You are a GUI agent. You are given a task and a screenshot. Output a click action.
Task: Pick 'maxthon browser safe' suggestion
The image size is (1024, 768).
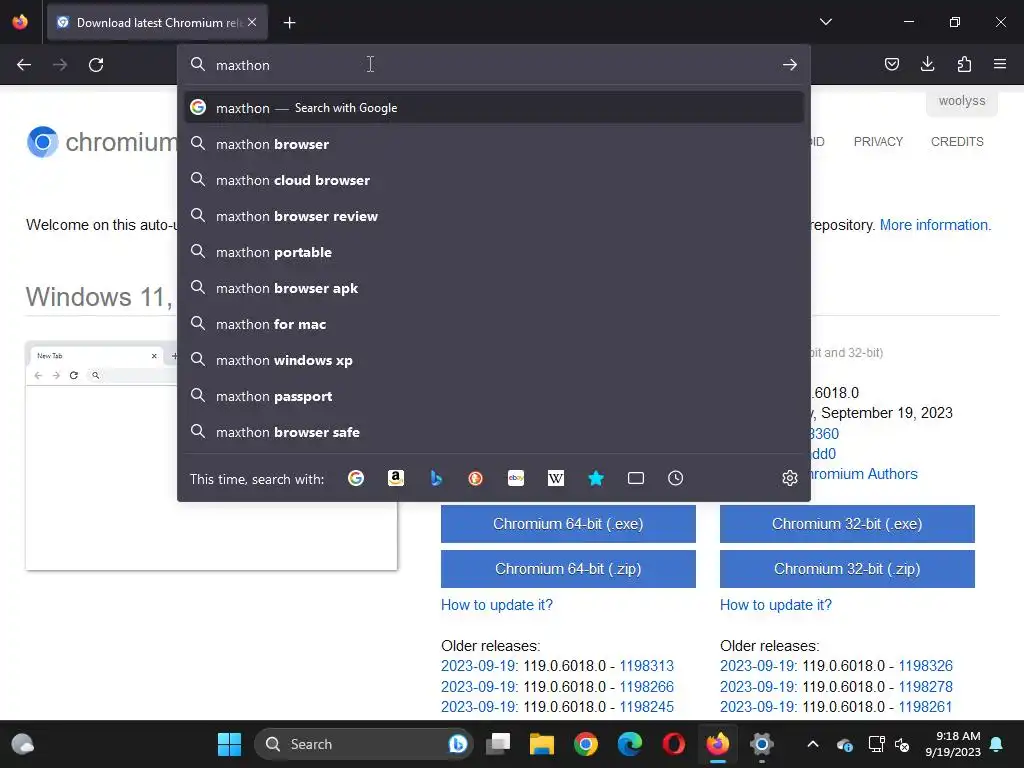click(x=494, y=432)
